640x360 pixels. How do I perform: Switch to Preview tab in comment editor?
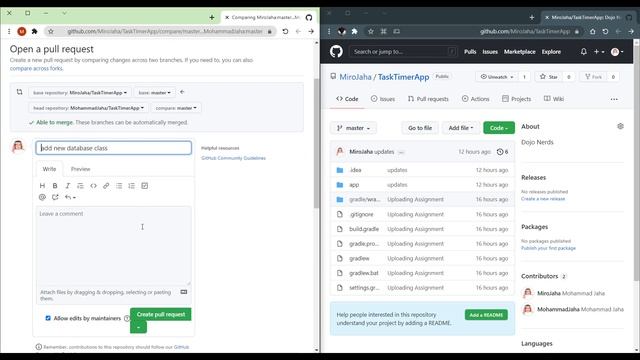click(x=80, y=169)
